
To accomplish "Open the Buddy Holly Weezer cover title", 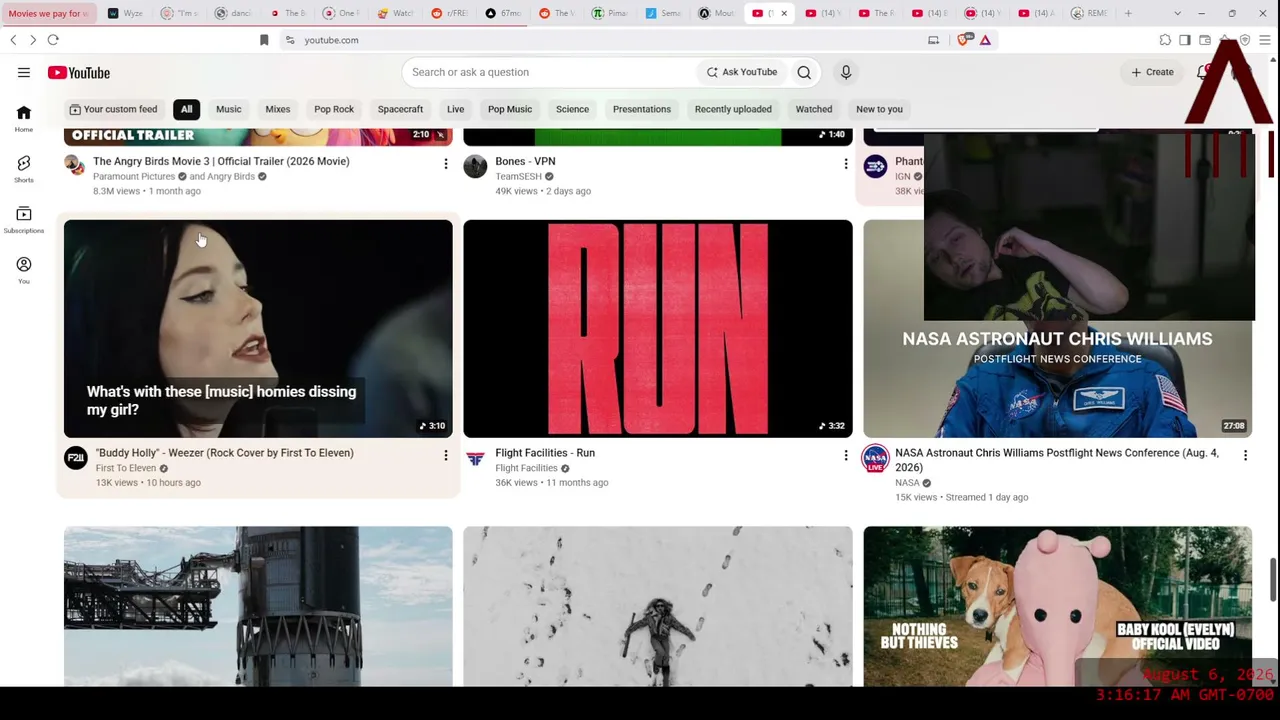I will [x=224, y=453].
